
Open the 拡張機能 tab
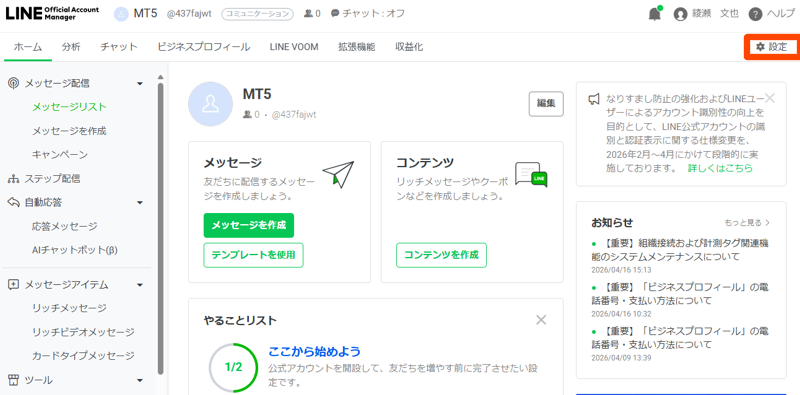357,47
